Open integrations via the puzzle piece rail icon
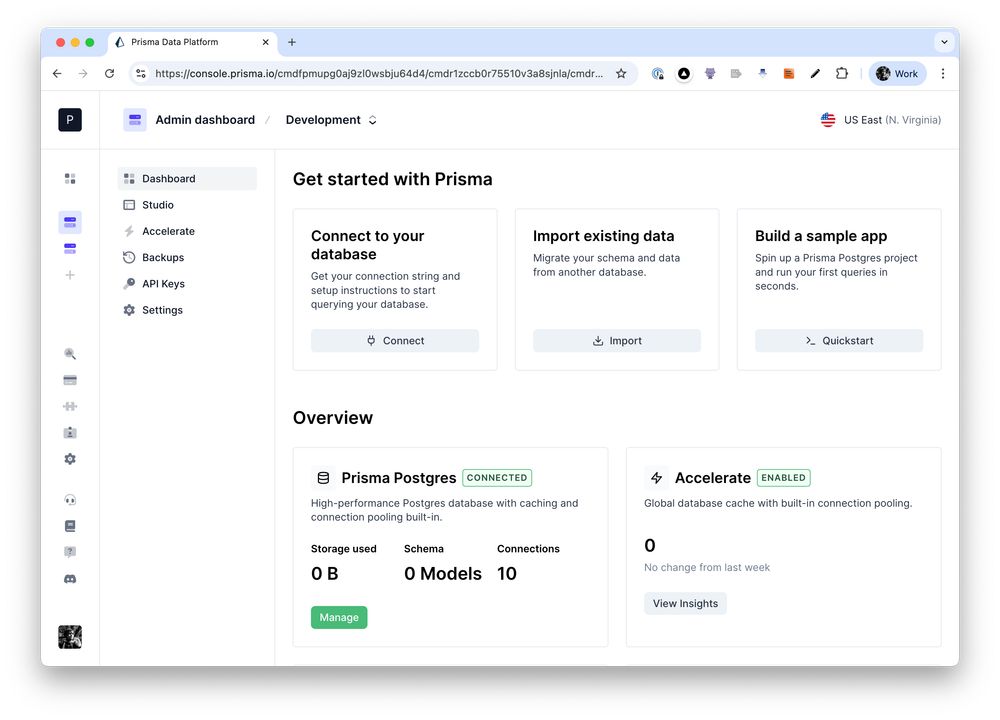Screen dimensions: 1000x720 (70, 406)
